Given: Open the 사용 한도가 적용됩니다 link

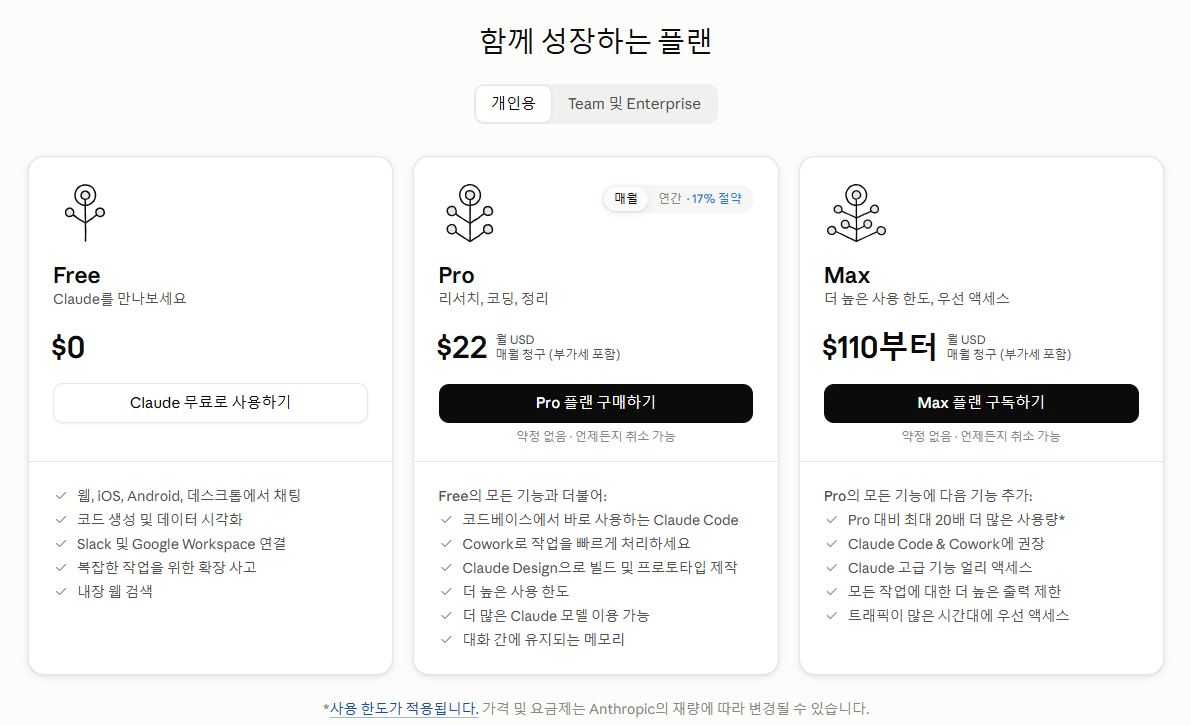Looking at the screenshot, I should [x=404, y=708].
